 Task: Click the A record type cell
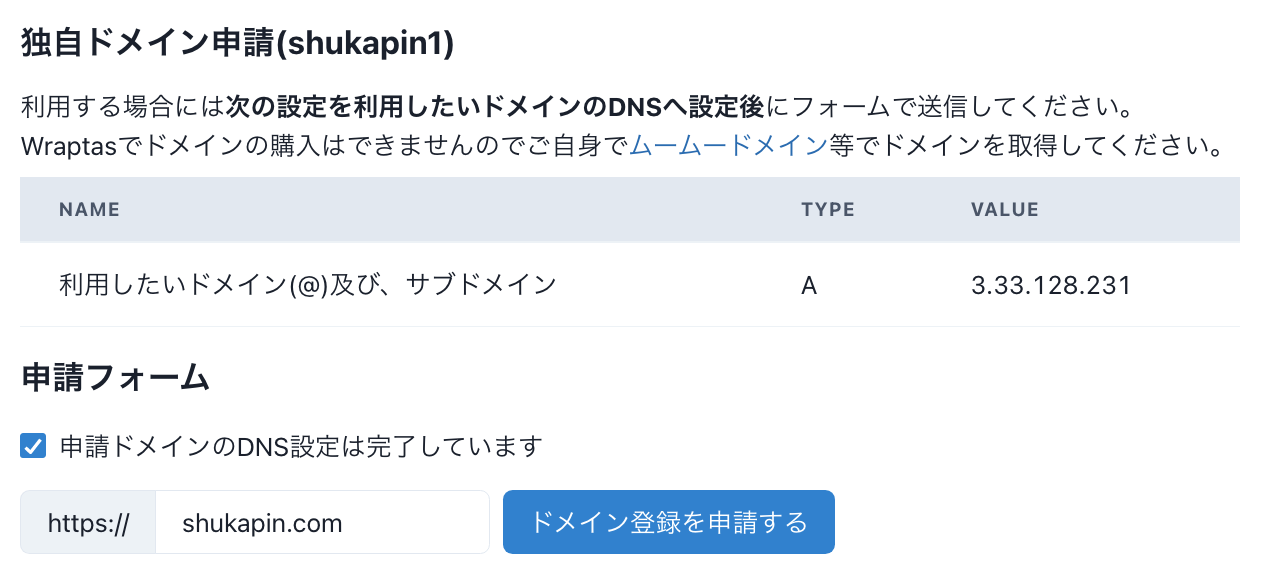(x=809, y=286)
